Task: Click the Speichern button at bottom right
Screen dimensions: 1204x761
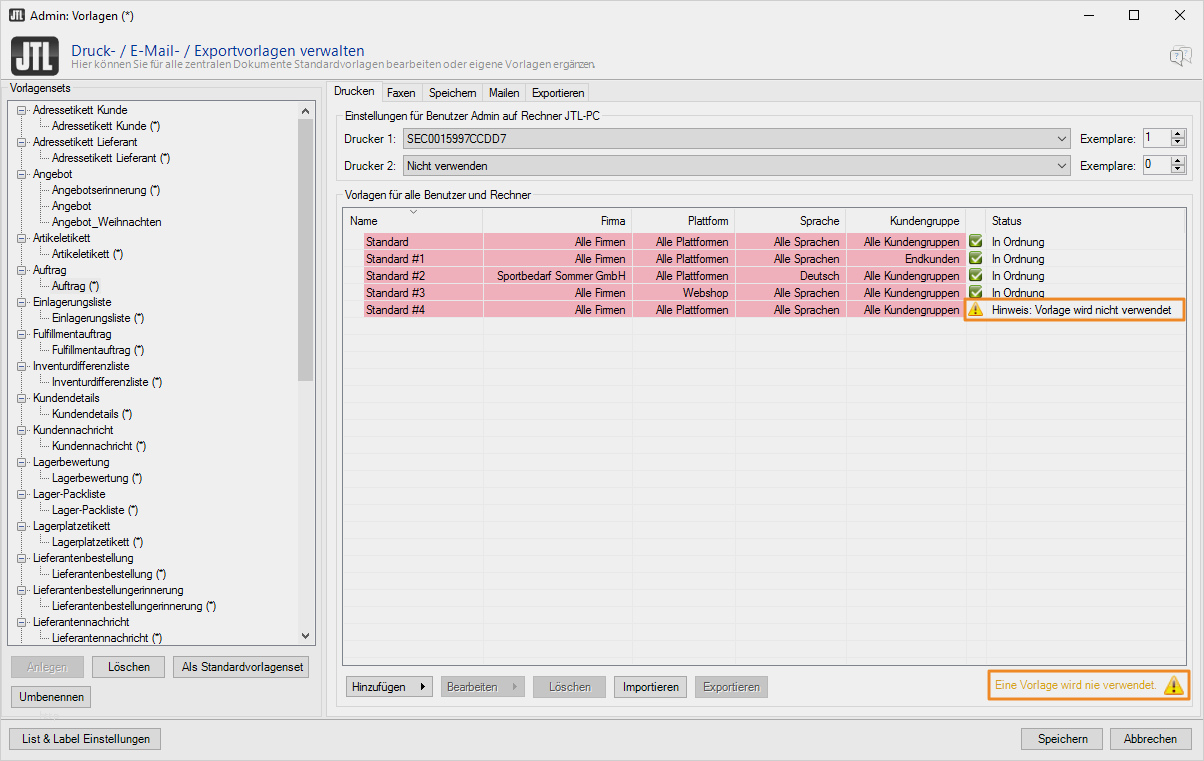Action: tap(1062, 739)
